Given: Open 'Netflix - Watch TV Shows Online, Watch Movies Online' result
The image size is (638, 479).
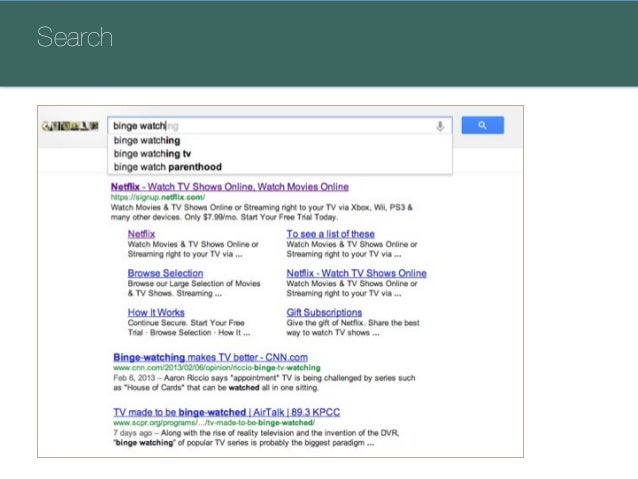Looking at the screenshot, I should click(x=230, y=187).
